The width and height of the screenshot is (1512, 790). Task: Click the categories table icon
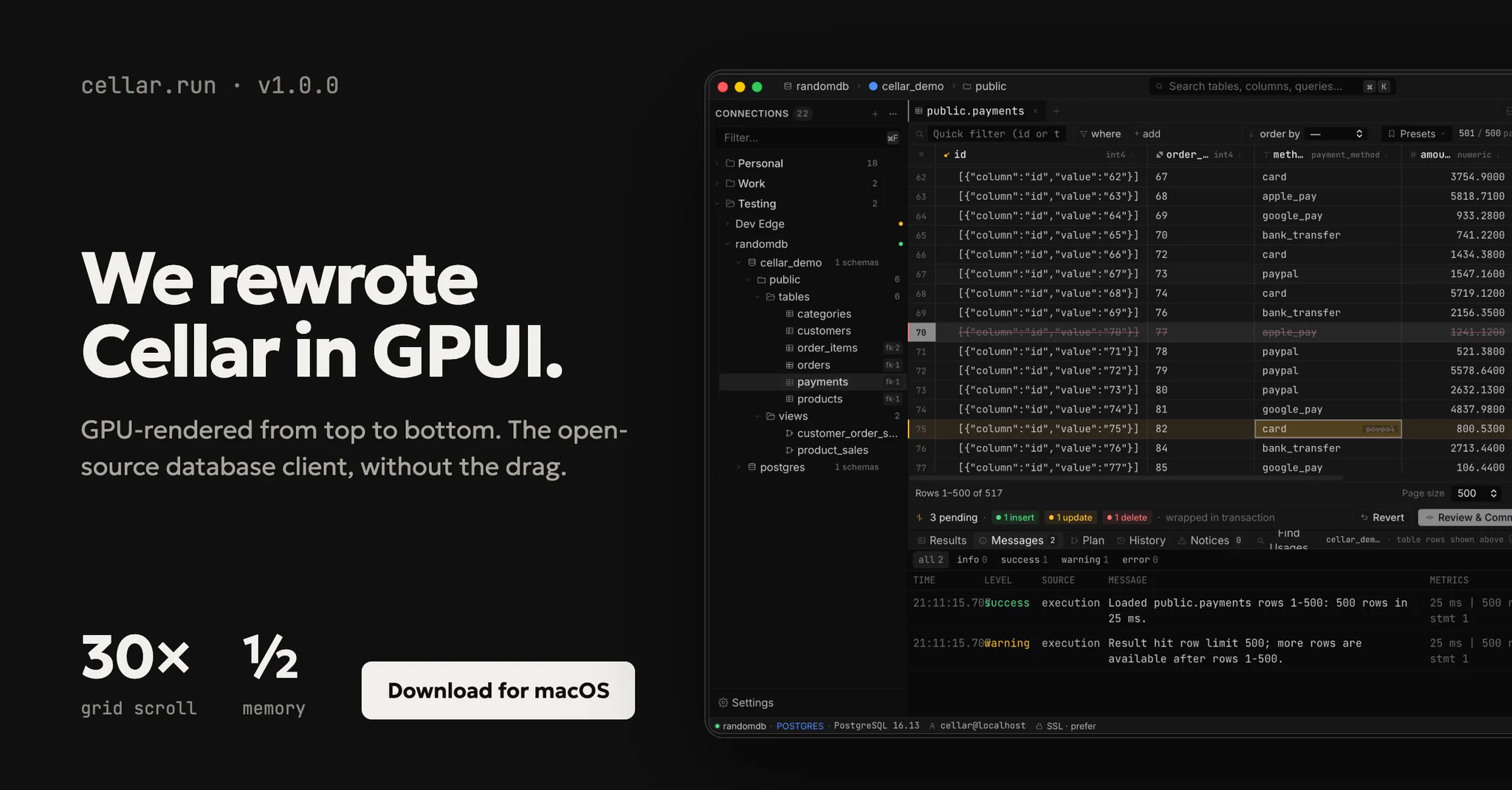pos(789,314)
